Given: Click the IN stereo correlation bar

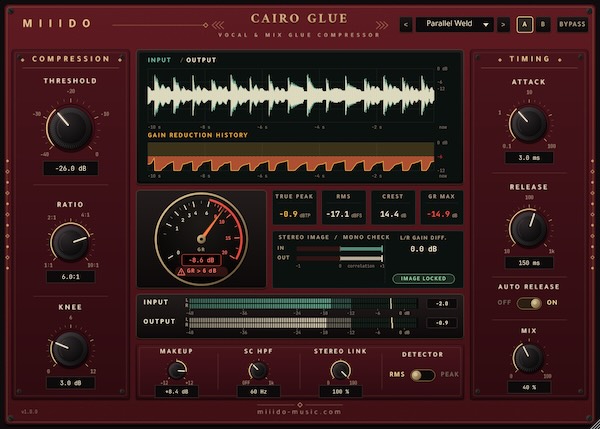Looking at the screenshot, I should (340, 249).
